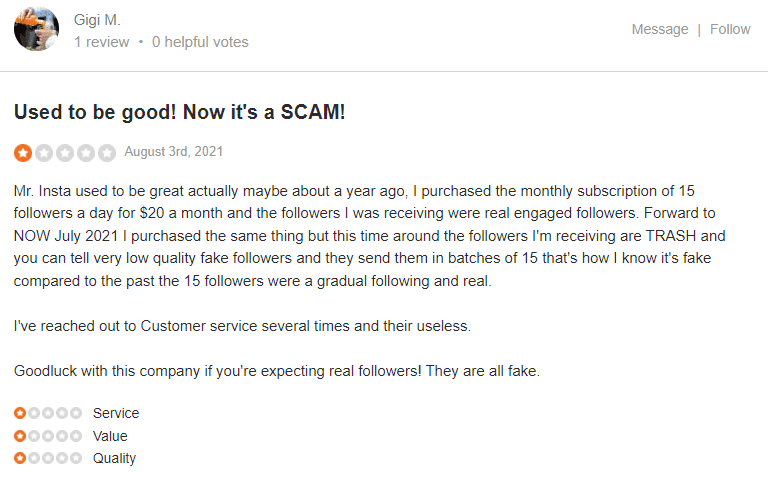
Task: Follow Gigi M.
Action: click(730, 29)
